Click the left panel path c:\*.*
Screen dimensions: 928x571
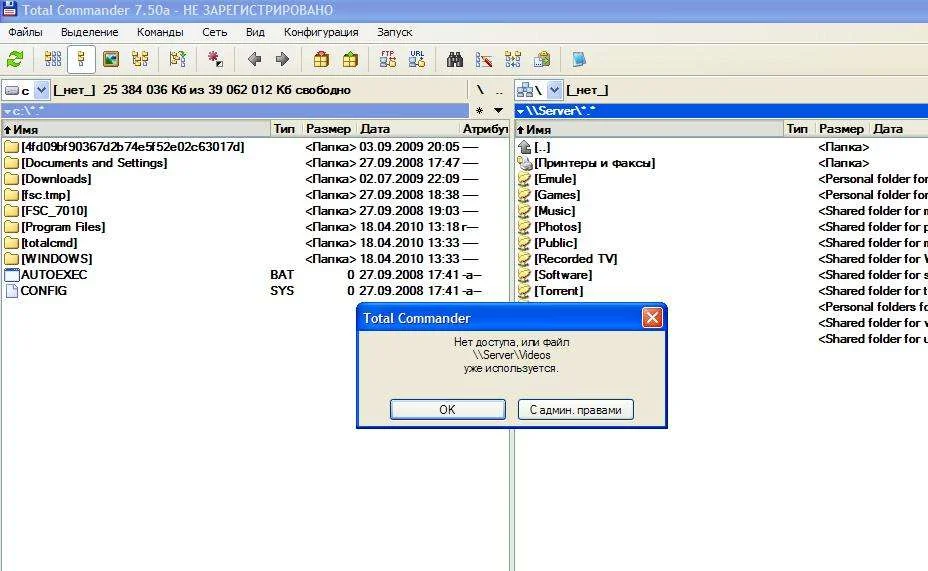pyautogui.click(x=235, y=111)
